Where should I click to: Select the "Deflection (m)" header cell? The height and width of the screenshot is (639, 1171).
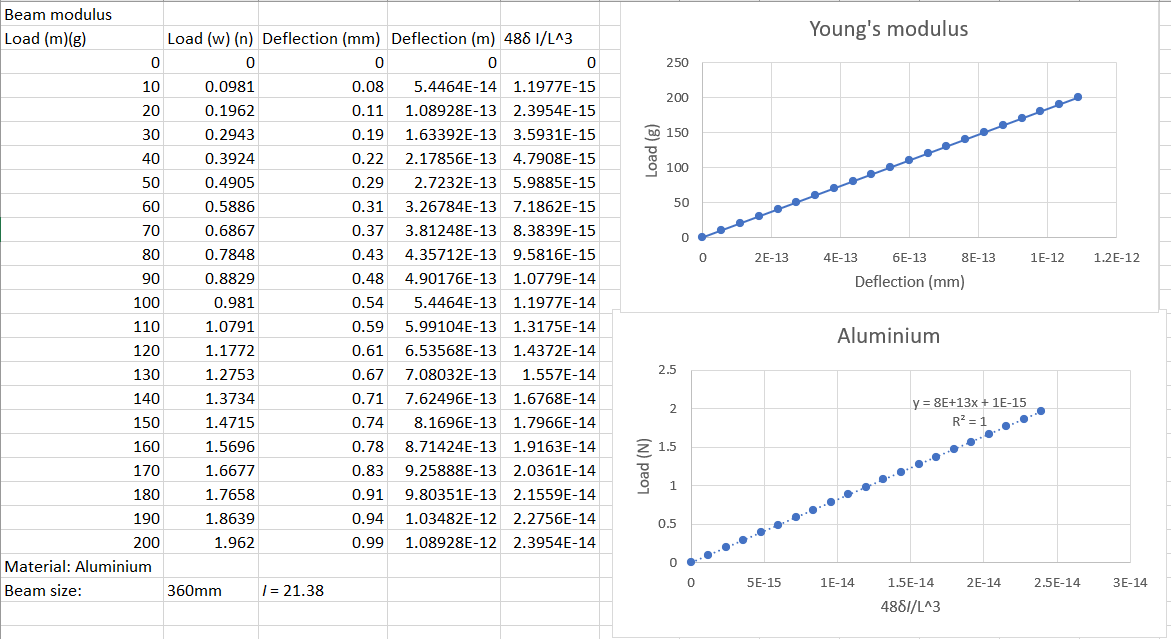click(443, 38)
